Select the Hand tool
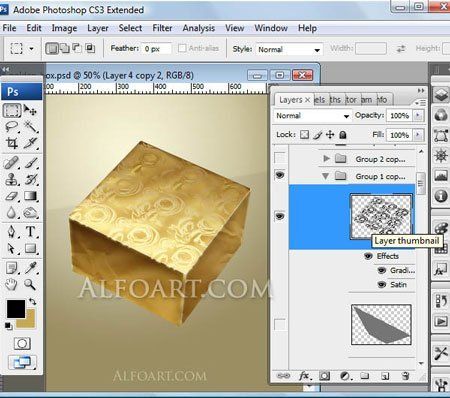Viewport: 450px width, 398px height. 12,284
